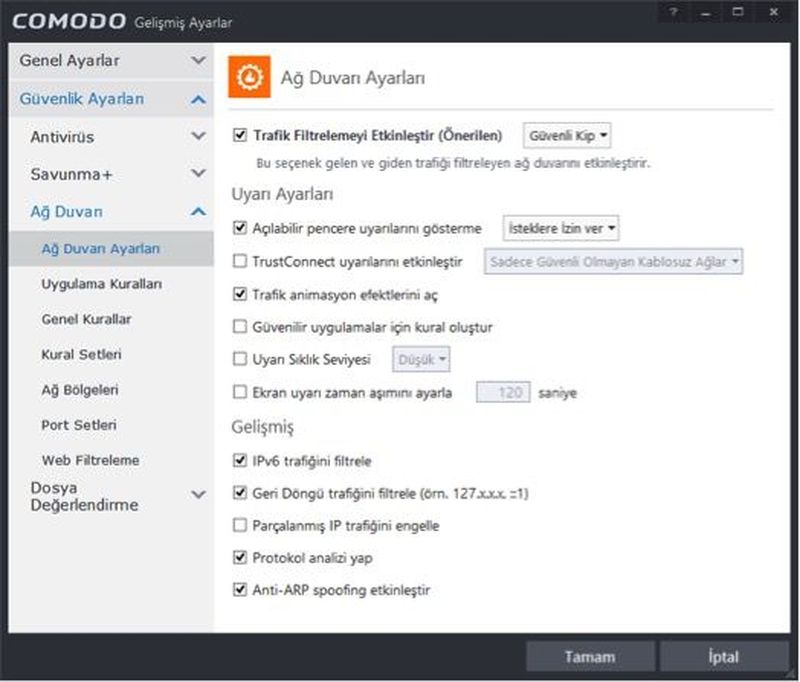
Task: Check Parçalanmış IP trafiğini engelle
Action: tap(239, 525)
